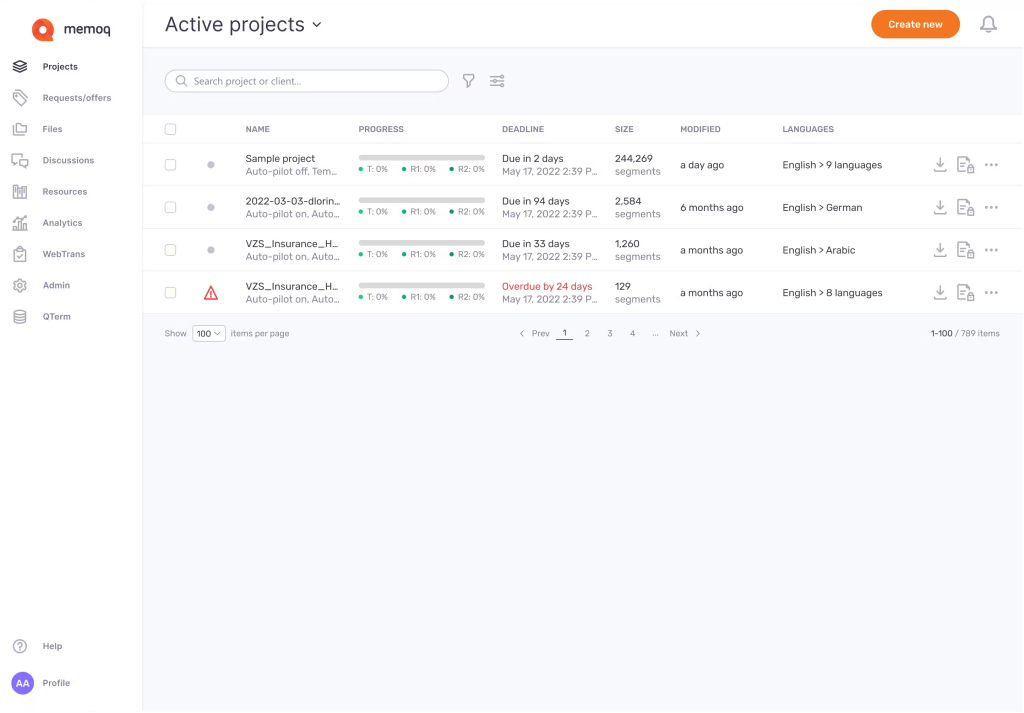Download the English > Arabic project
1024x713 pixels.
click(940, 249)
